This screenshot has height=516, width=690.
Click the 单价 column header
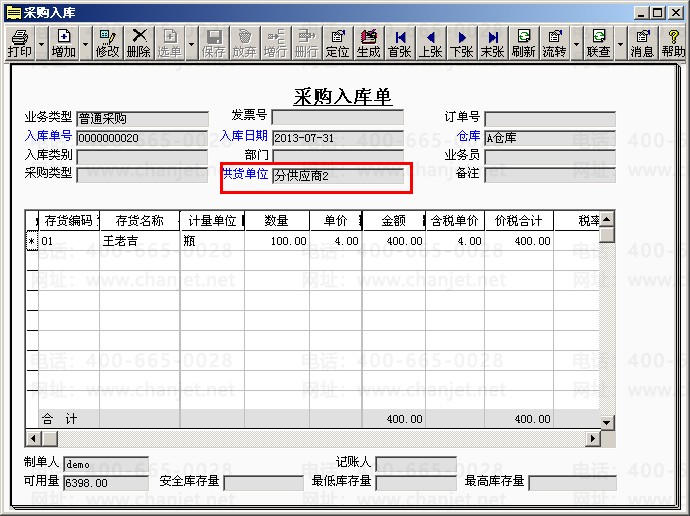click(336, 220)
